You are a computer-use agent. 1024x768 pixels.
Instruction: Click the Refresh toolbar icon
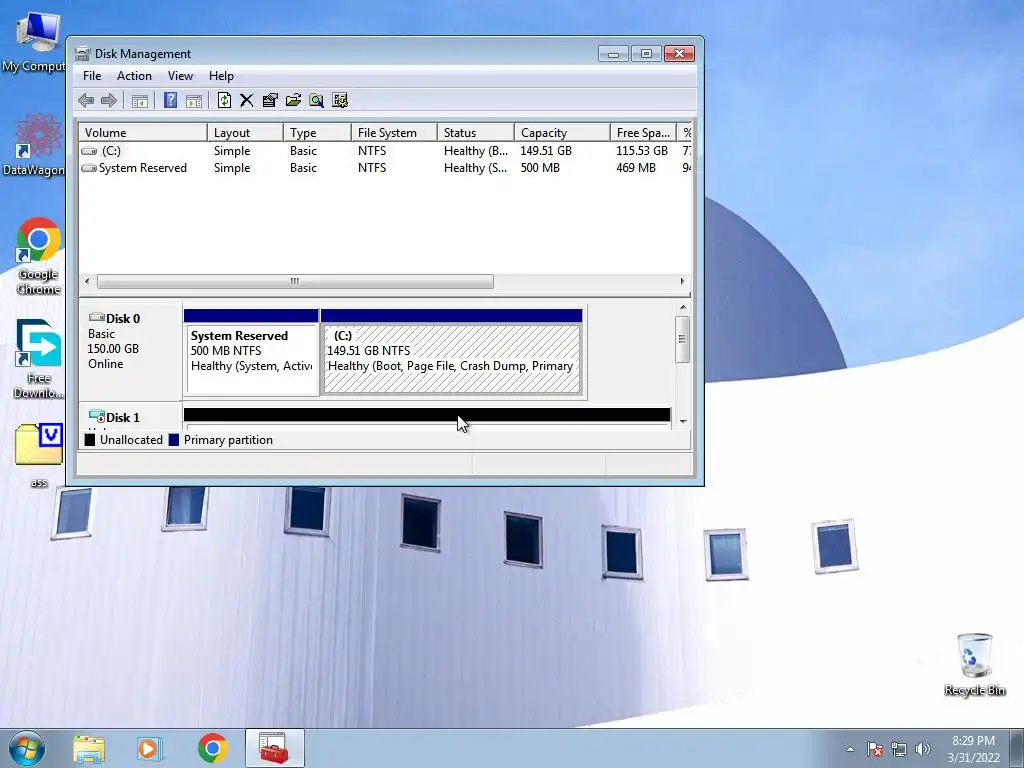pos(224,100)
